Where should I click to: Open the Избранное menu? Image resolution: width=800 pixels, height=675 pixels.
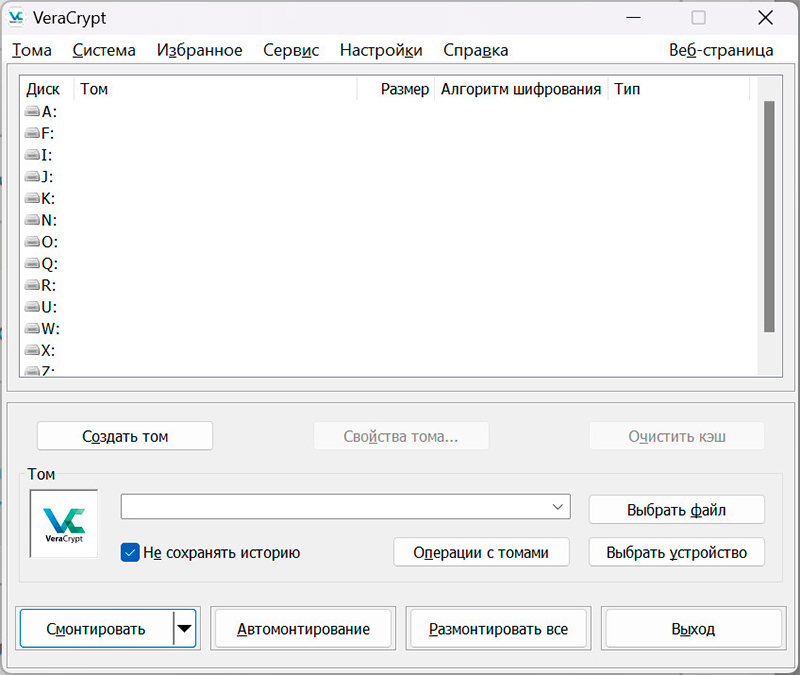tap(199, 50)
